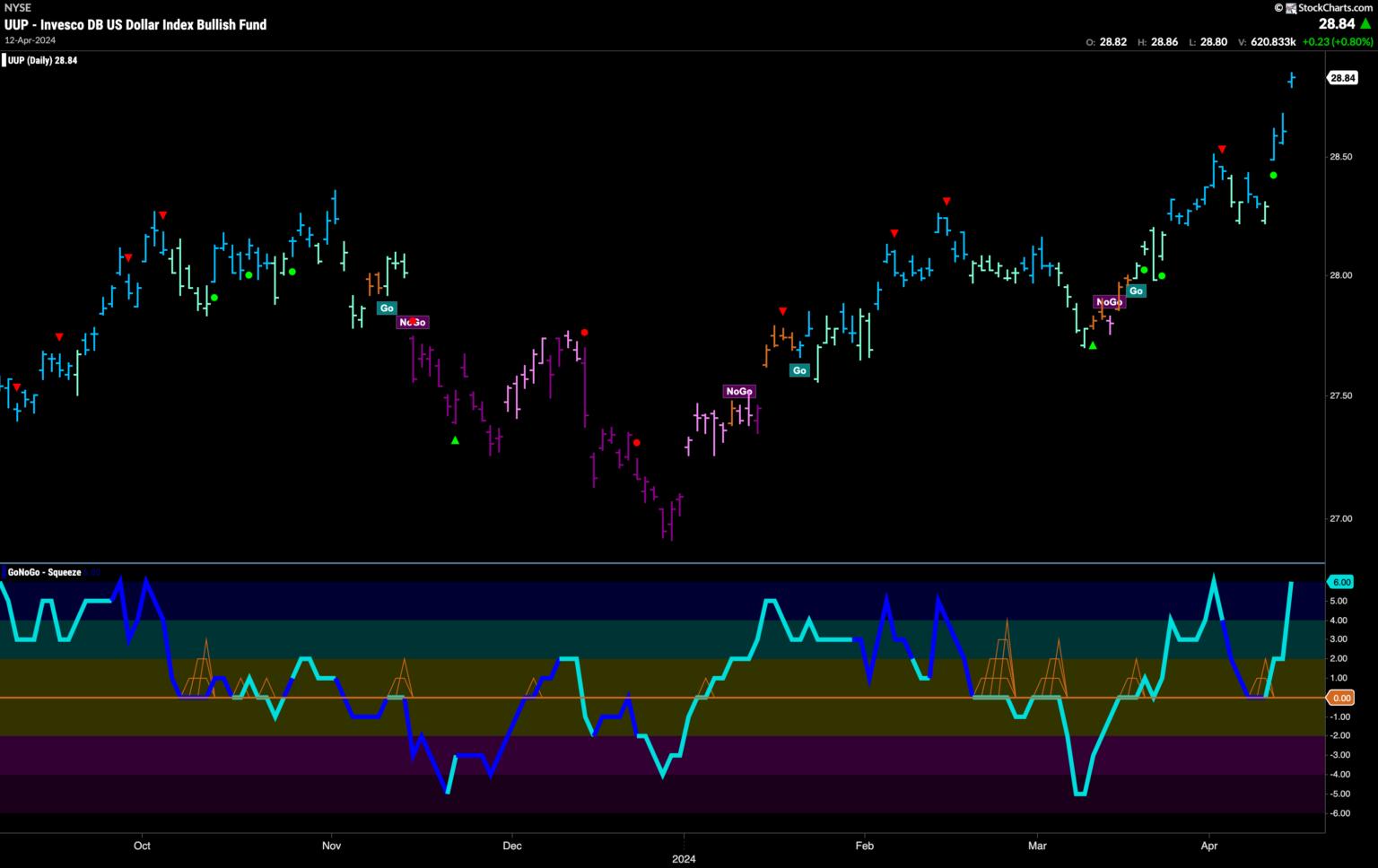Click the '2024' year label on time axis
Screen dimensions: 1378x868
pos(684,858)
